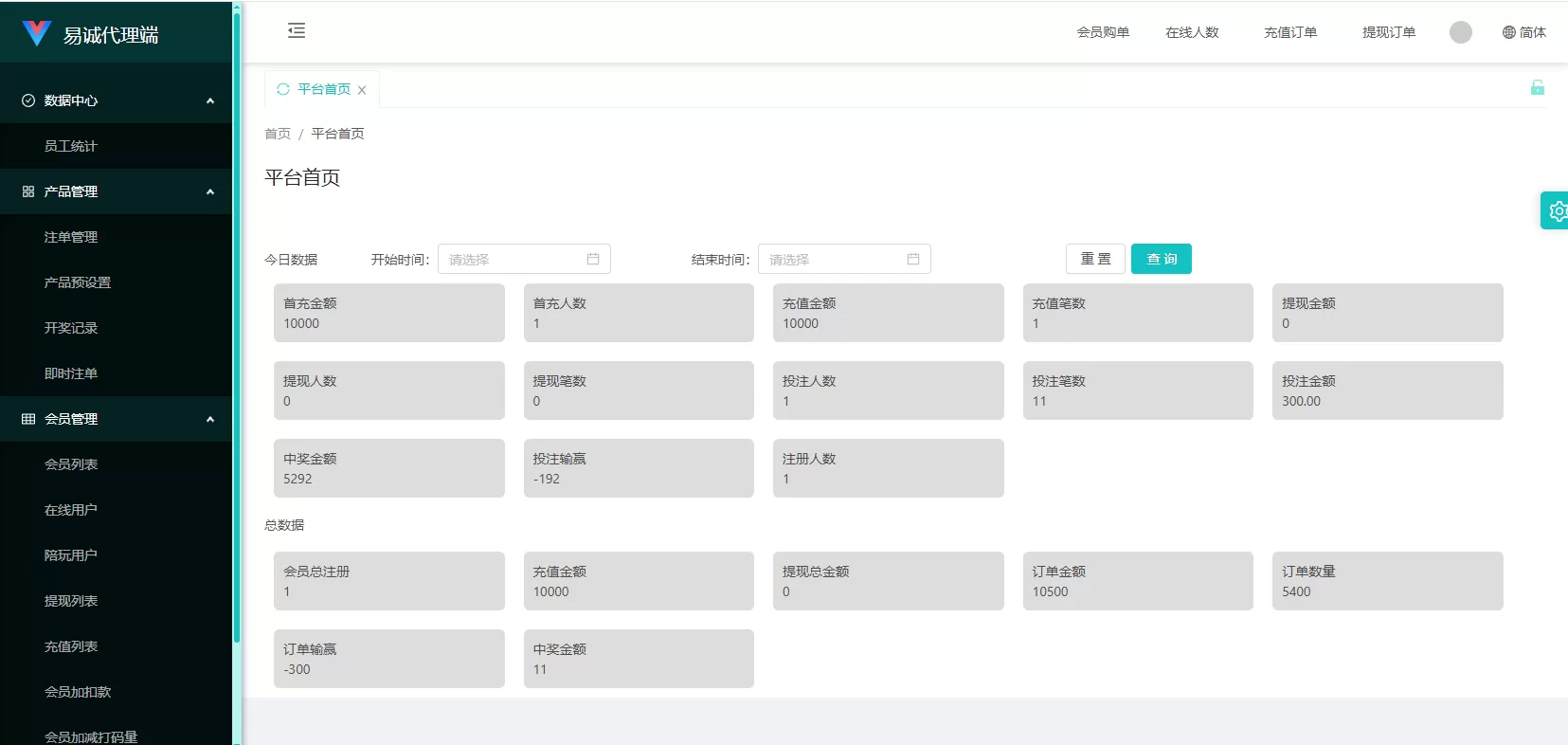Click calendar icon in 结束时间 field
1568x745 pixels.
tap(913, 259)
